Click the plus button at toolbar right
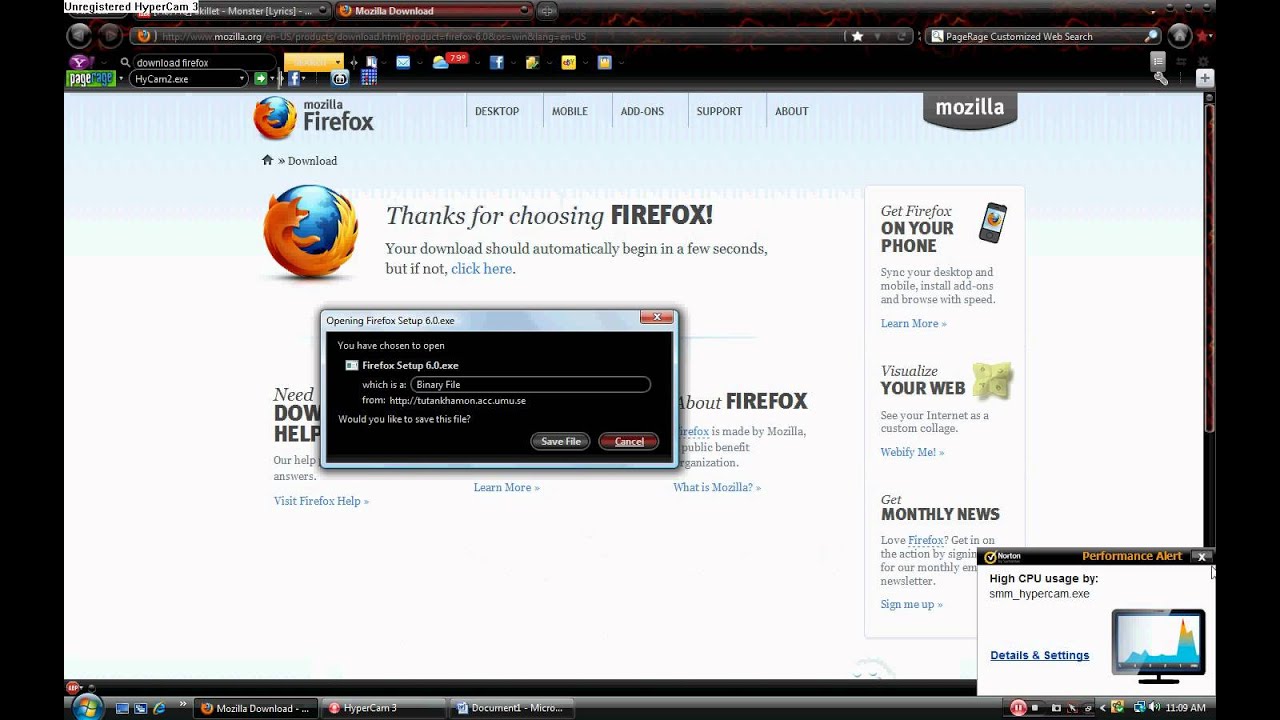Screen dimensions: 1280x720 pyautogui.click(x=1205, y=78)
